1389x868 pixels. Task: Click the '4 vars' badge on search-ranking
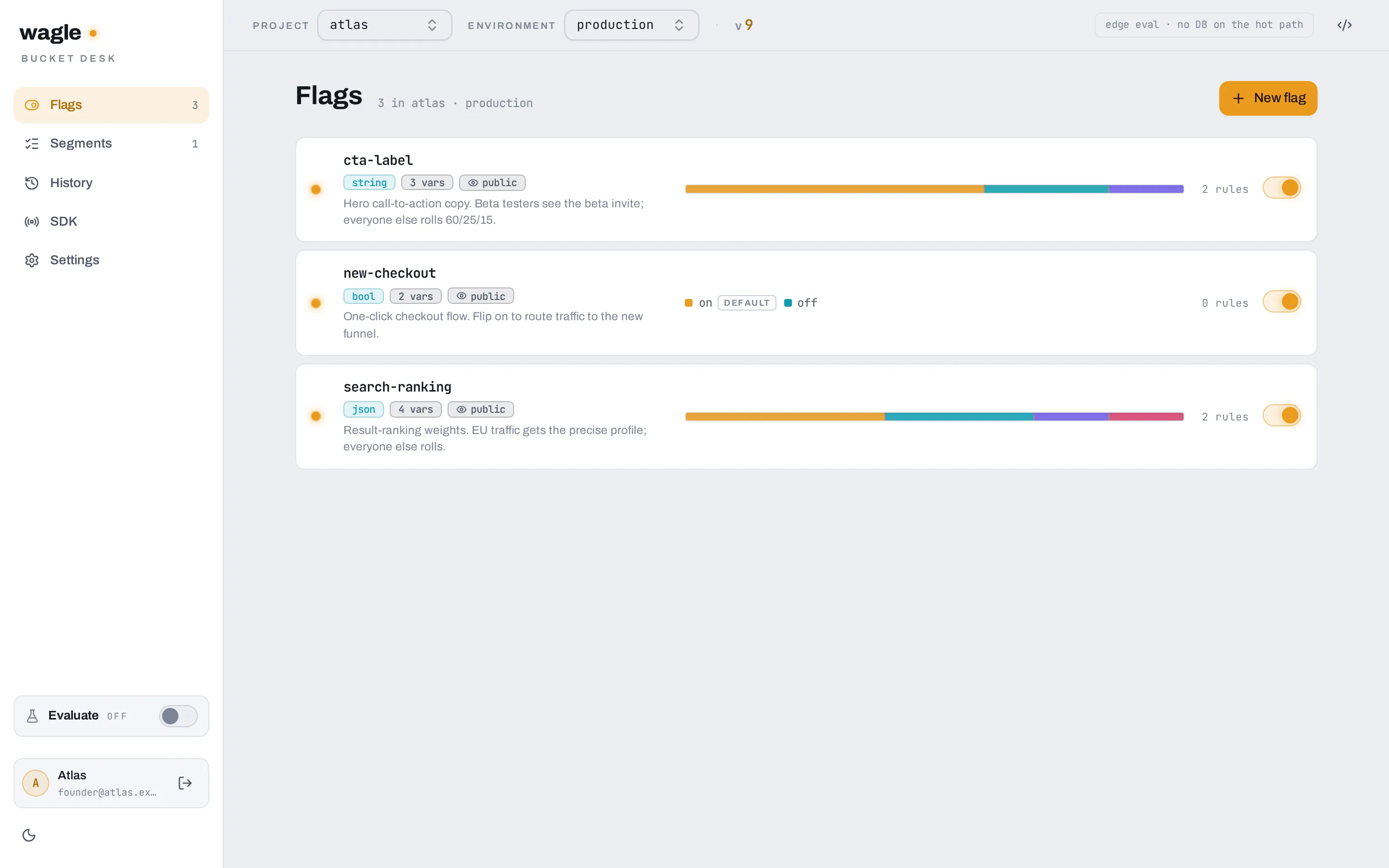pos(416,409)
